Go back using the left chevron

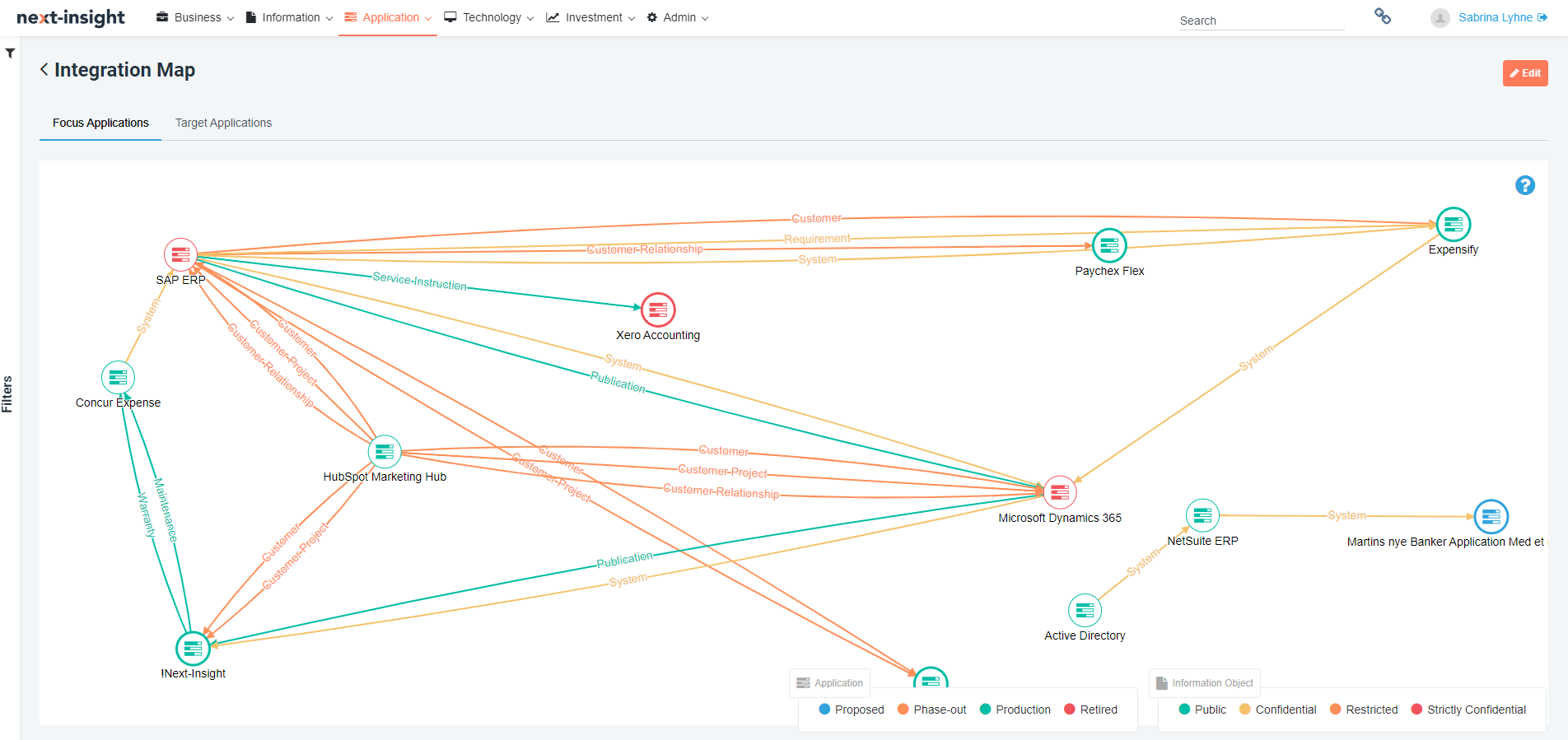pyautogui.click(x=44, y=70)
